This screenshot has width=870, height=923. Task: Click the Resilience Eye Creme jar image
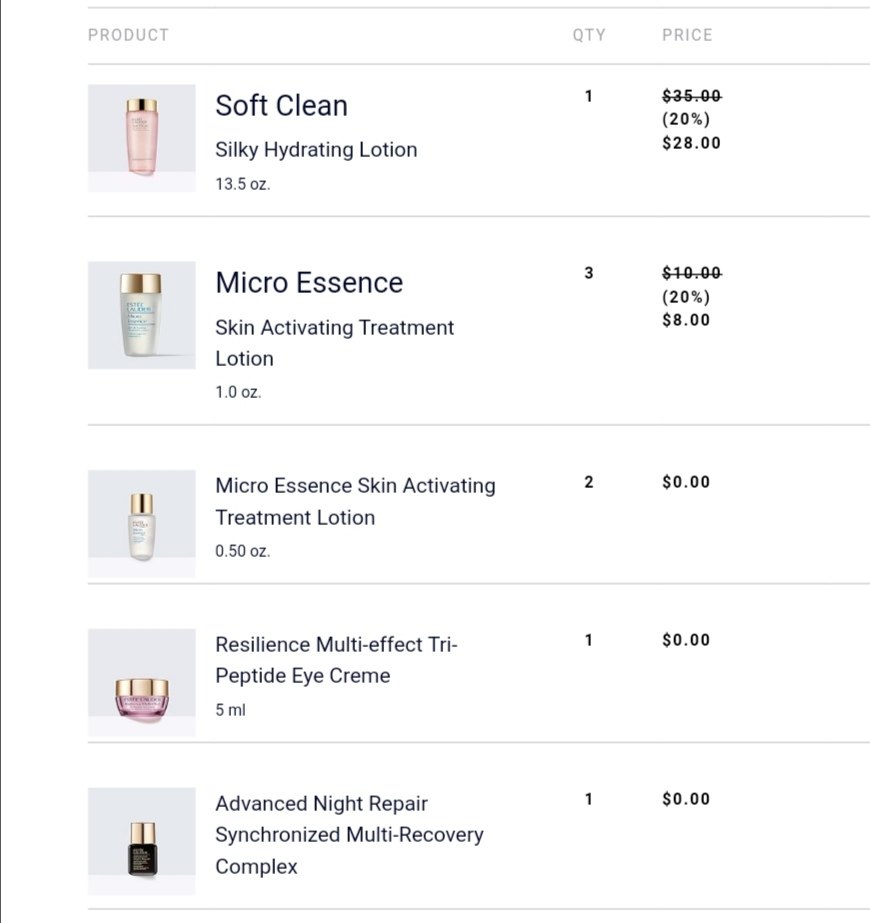coord(141,682)
